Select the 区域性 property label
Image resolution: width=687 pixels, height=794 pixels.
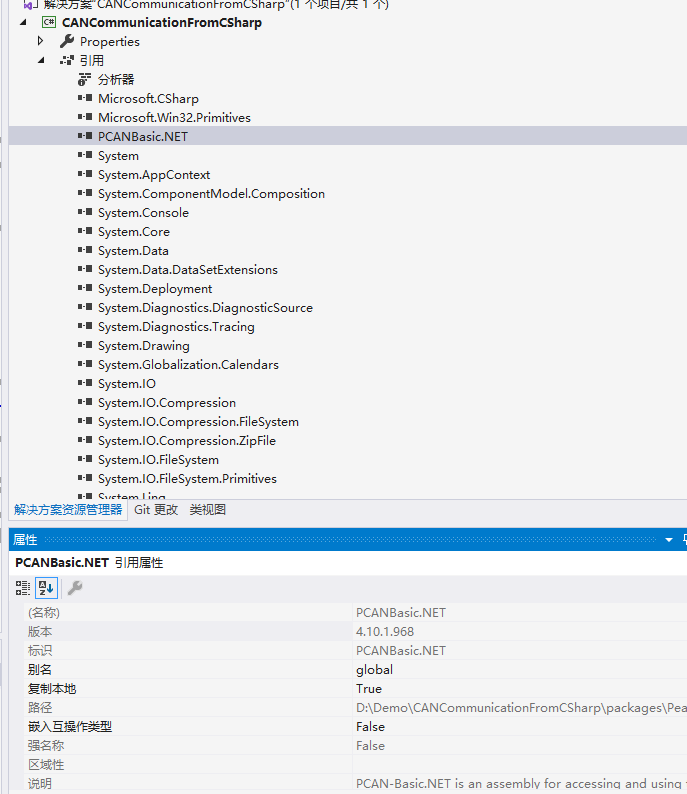click(x=46, y=765)
